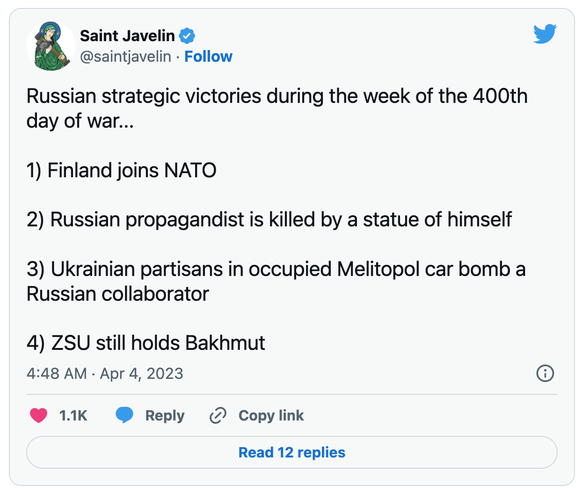
Task: Click the 'ZSU still holds Bakhmut' line
Action: coord(146,343)
